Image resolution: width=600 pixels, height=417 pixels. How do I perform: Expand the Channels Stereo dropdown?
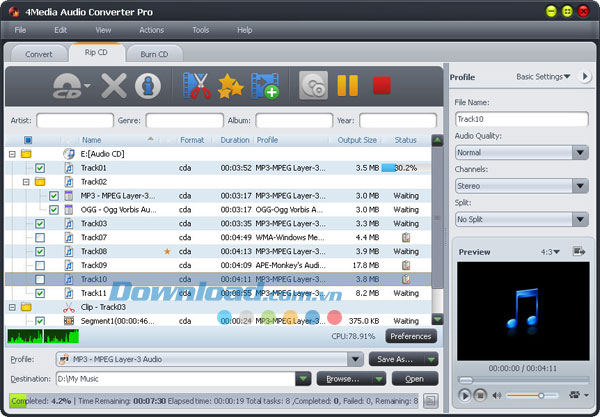[x=520, y=185]
